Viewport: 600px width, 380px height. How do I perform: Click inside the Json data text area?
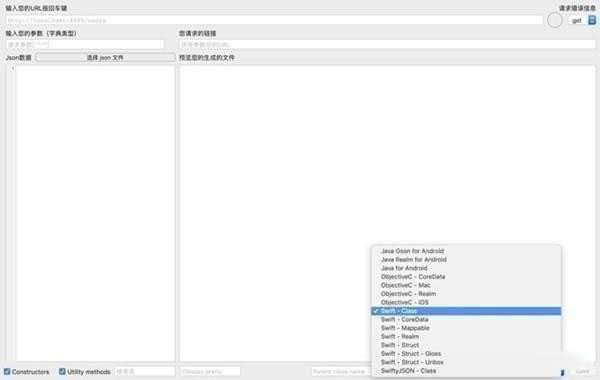coord(95,213)
